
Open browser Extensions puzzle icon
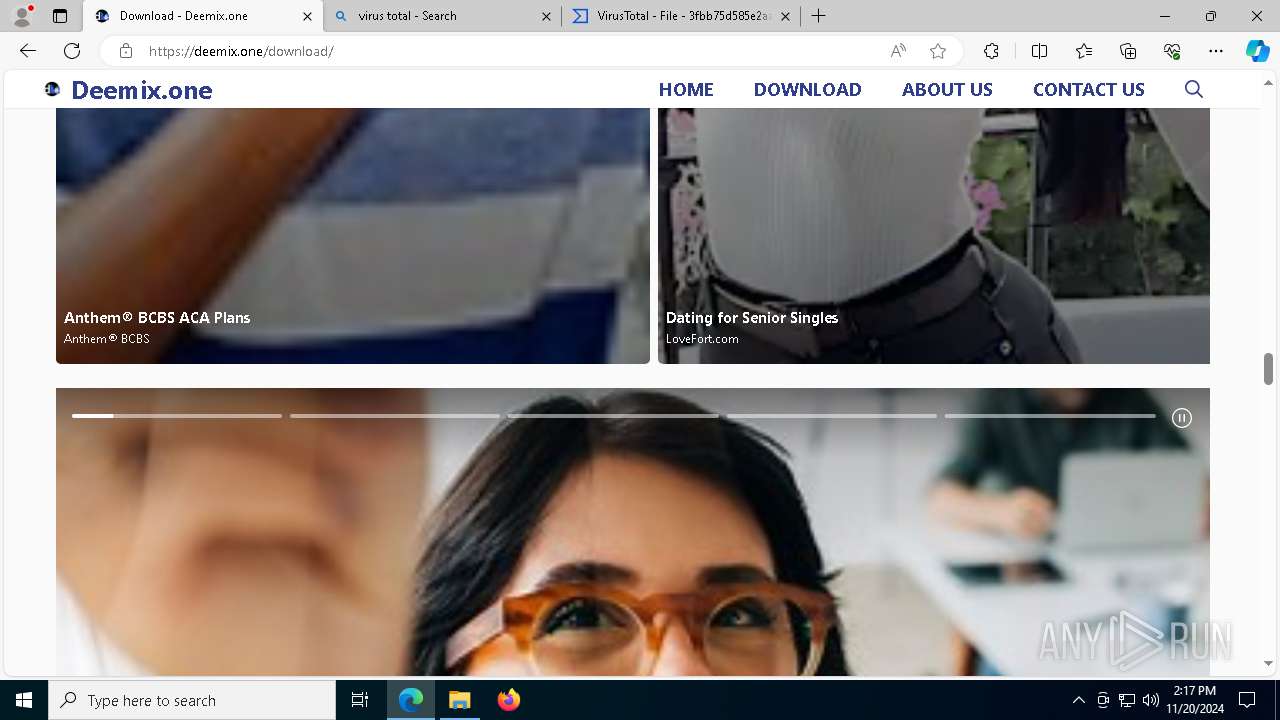click(991, 51)
